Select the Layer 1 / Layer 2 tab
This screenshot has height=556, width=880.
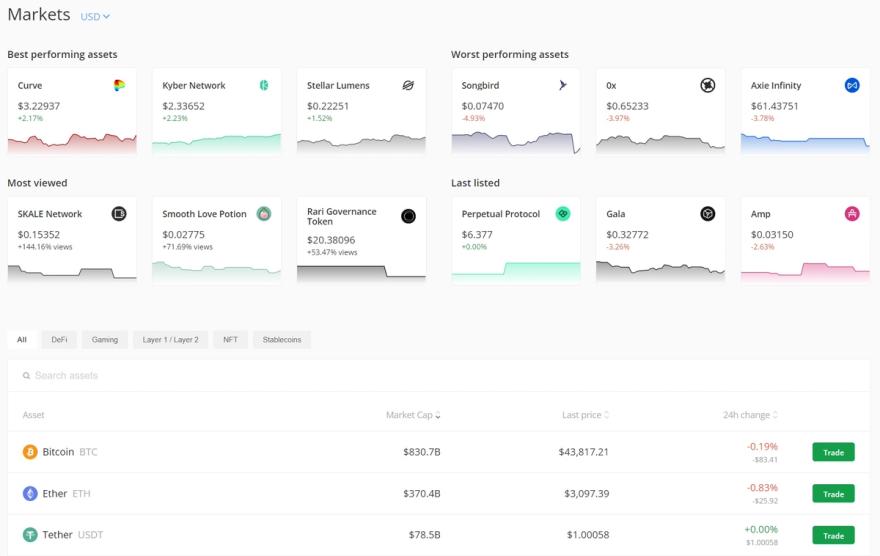171,339
